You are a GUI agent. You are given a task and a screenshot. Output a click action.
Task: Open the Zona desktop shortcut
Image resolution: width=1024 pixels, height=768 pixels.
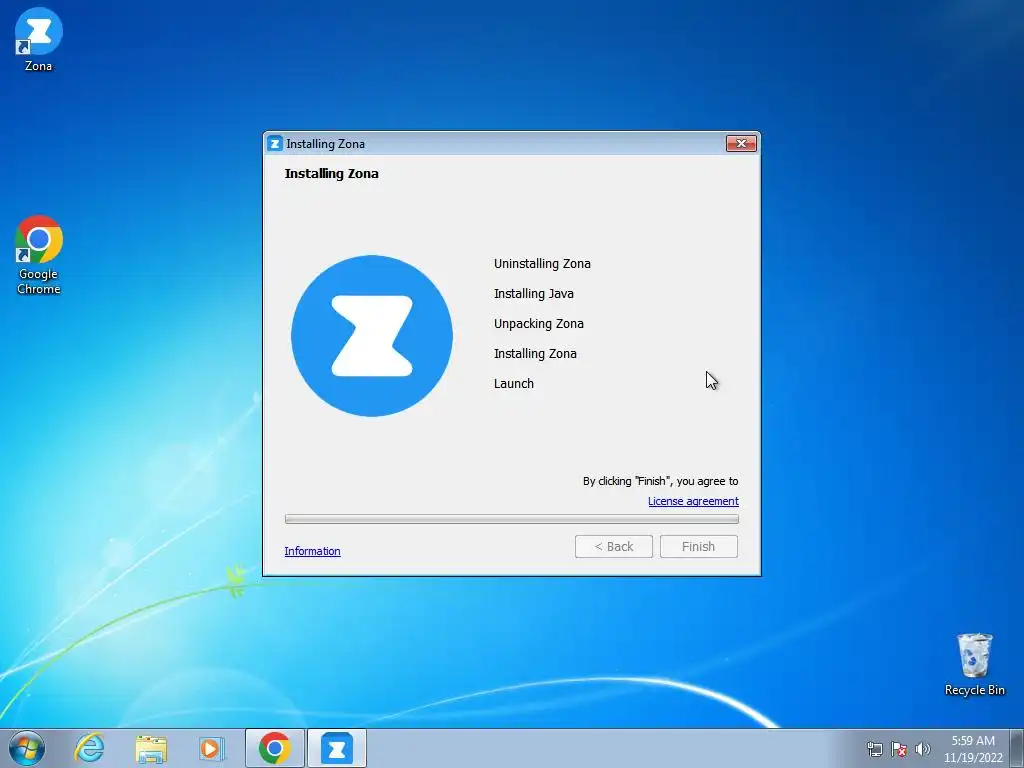pyautogui.click(x=39, y=39)
